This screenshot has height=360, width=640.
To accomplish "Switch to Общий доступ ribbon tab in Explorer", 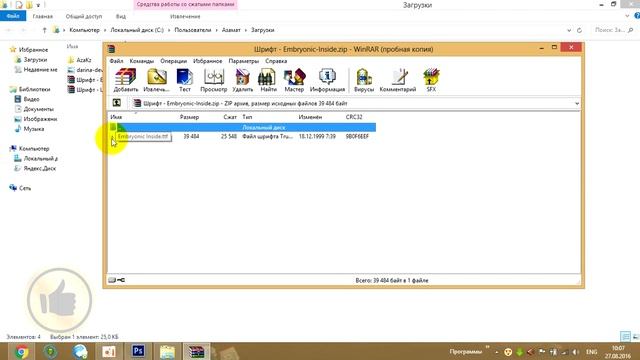I will click(x=84, y=16).
